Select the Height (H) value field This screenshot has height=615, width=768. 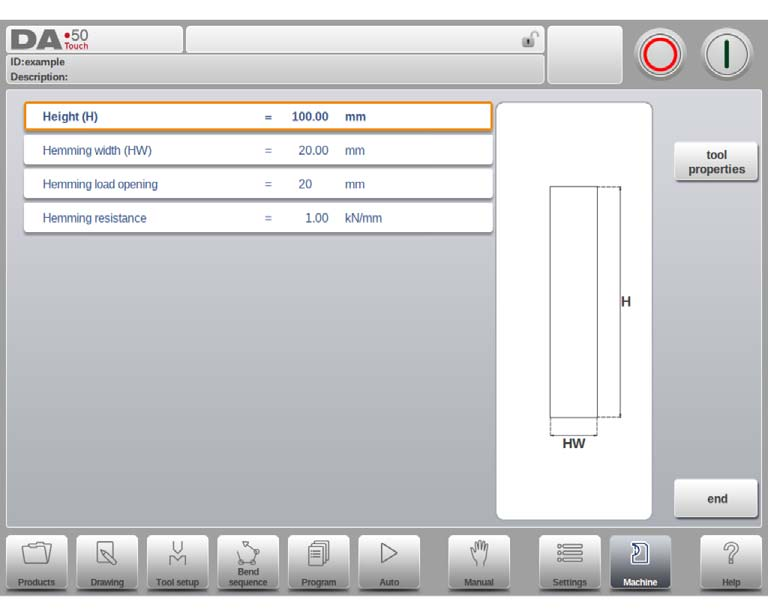[x=258, y=117]
